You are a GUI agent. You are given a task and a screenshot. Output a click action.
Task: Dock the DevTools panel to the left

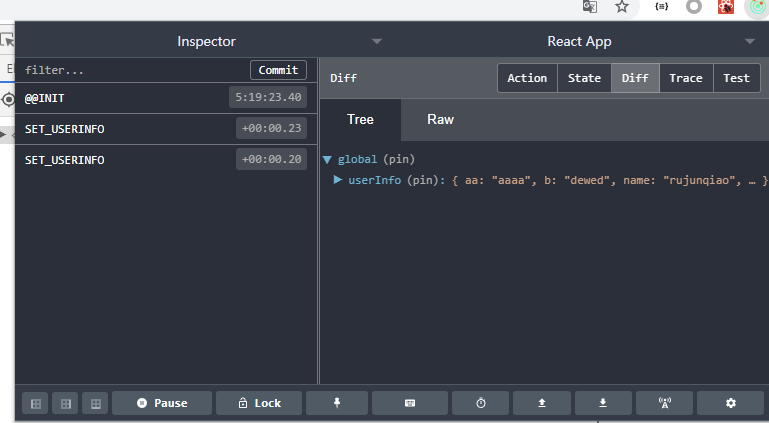[x=35, y=403]
